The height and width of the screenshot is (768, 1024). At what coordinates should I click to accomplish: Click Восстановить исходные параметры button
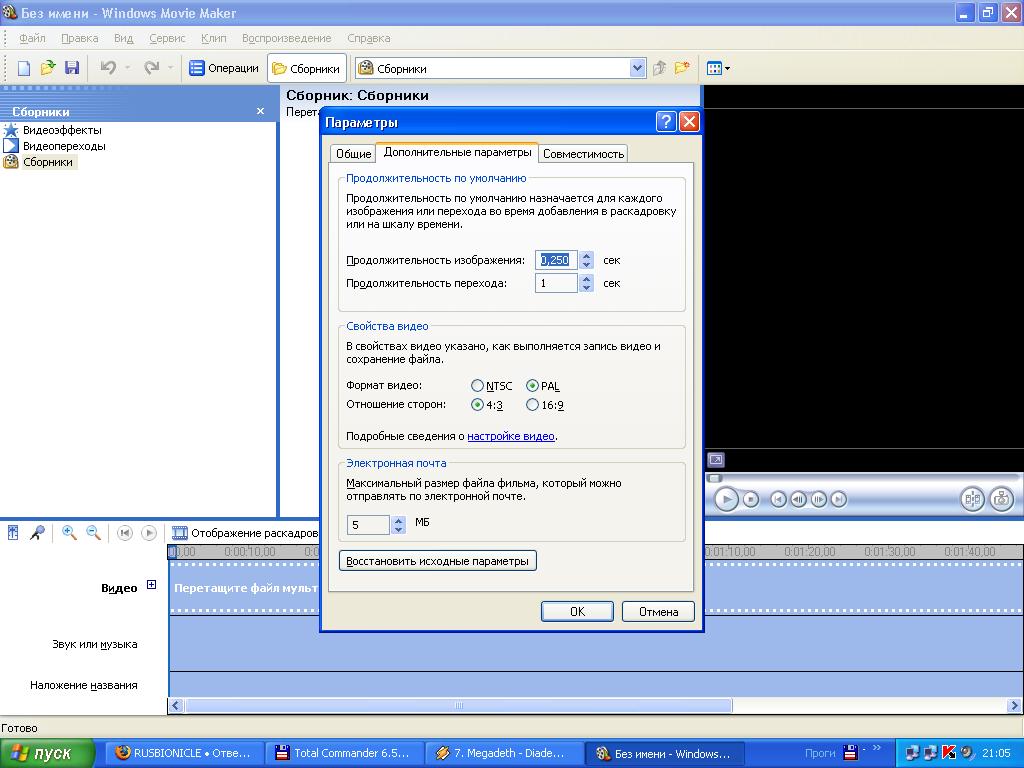coord(438,561)
